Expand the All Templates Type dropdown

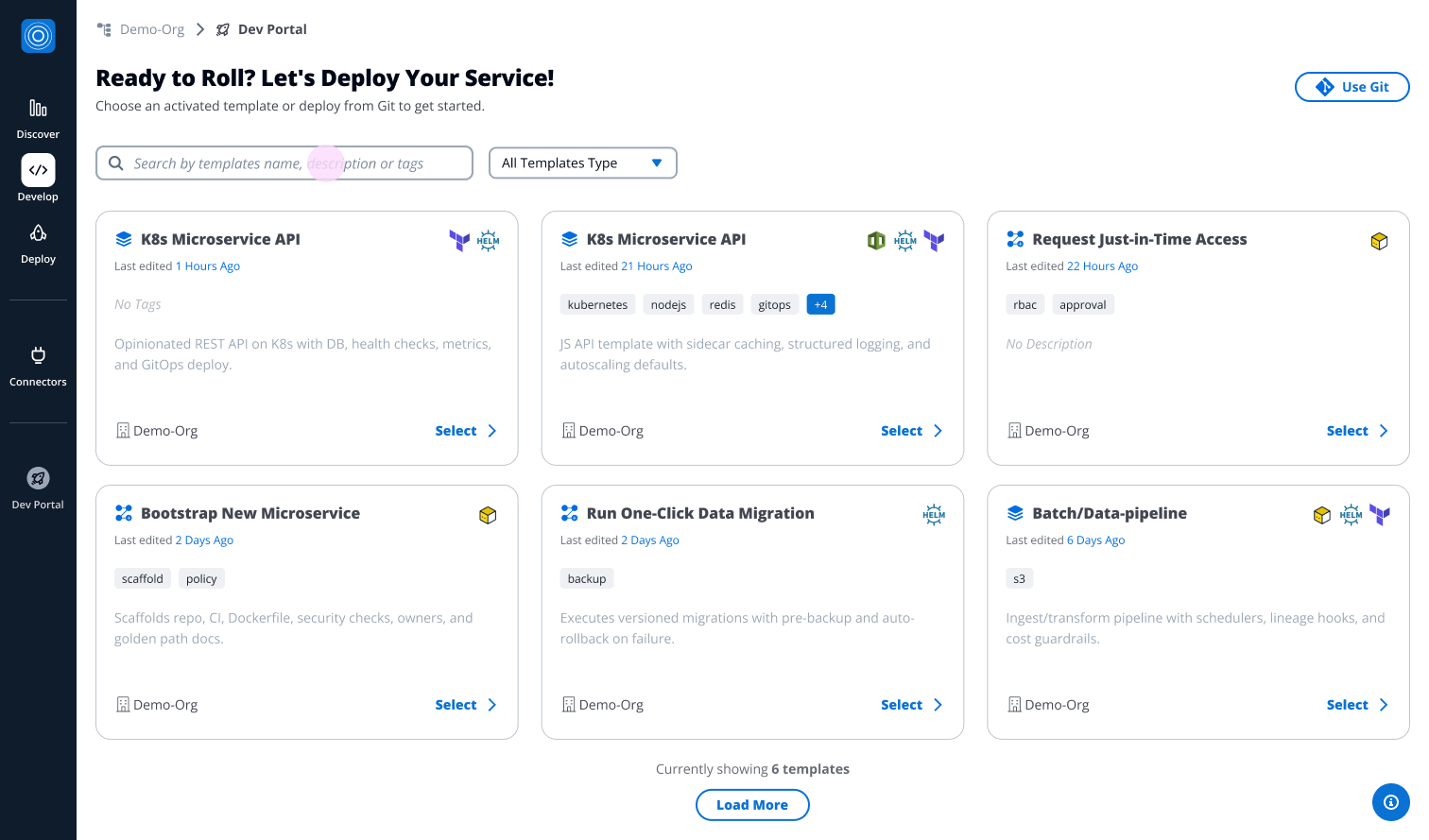(x=582, y=163)
